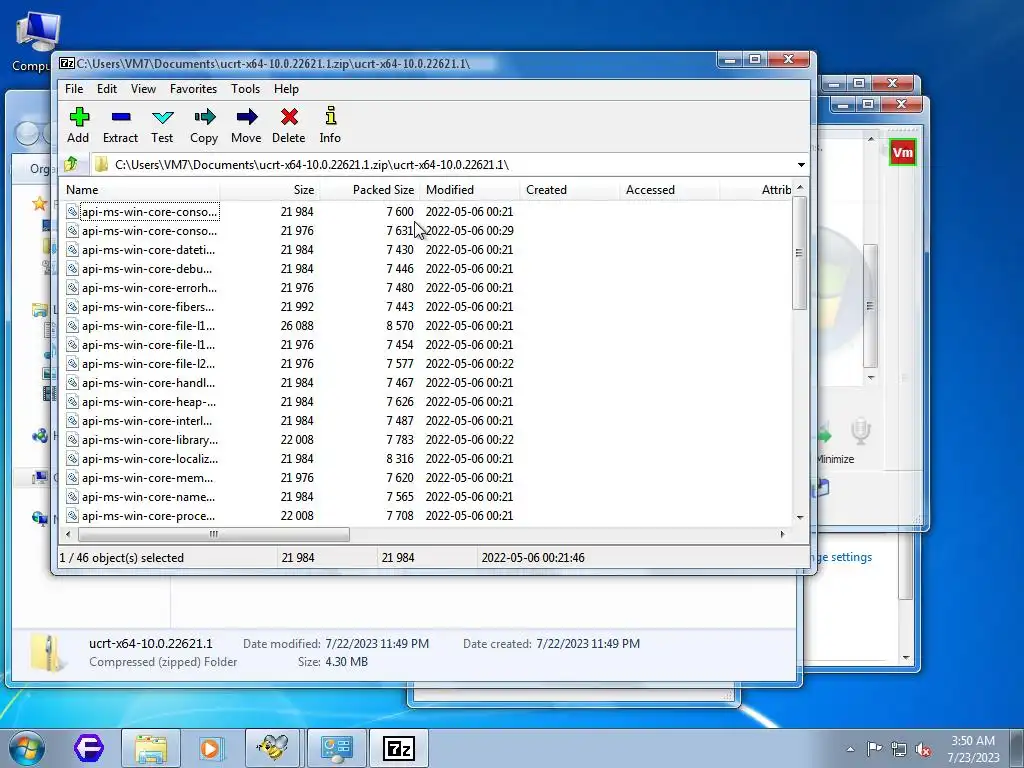This screenshot has height=768, width=1024.
Task: Click the horizontal scrollbar right arrow
Action: coord(782,534)
